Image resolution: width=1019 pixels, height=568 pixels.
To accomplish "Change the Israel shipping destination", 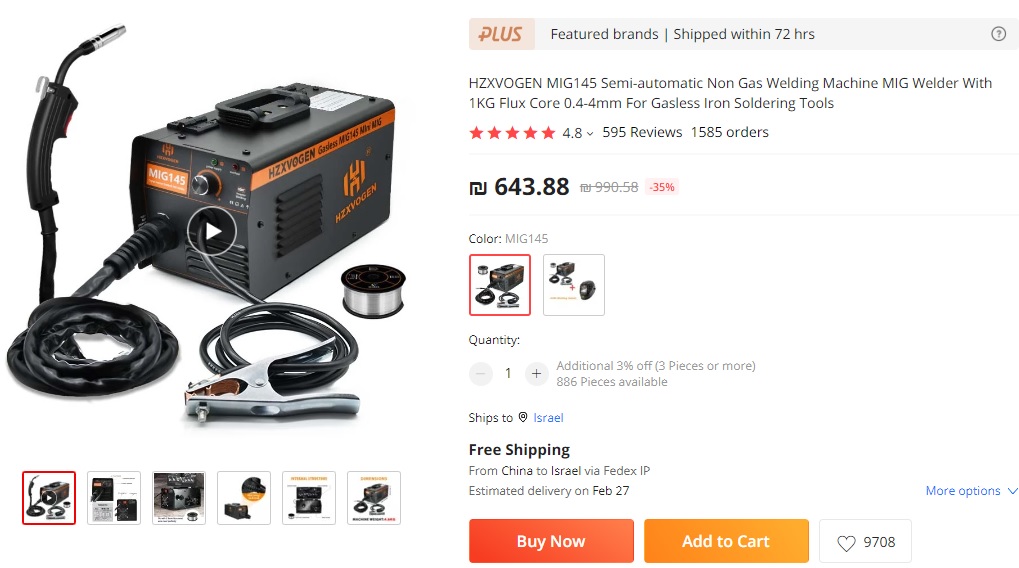I will click(548, 417).
